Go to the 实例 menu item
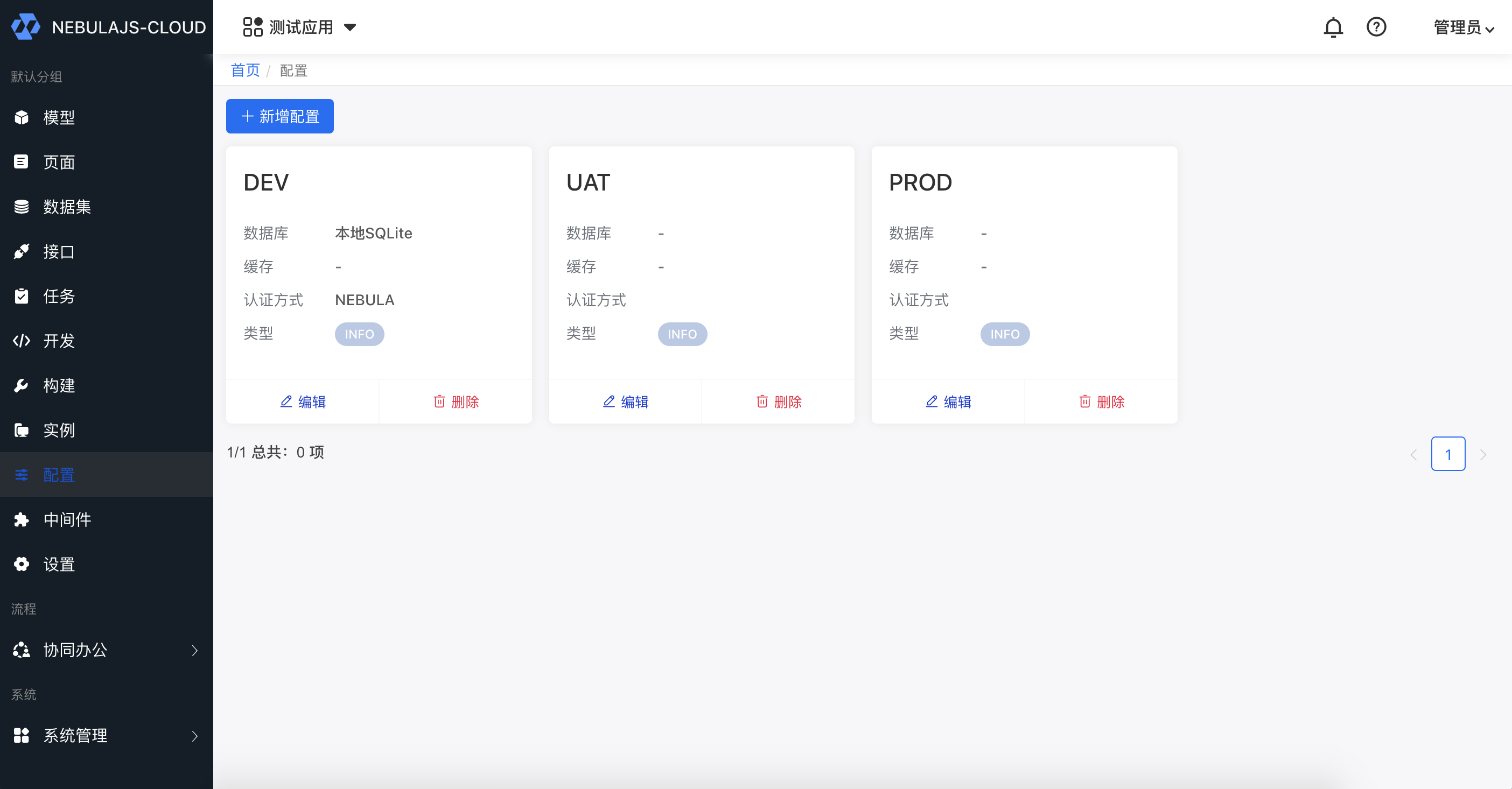Image resolution: width=1512 pixels, height=789 pixels. point(59,430)
